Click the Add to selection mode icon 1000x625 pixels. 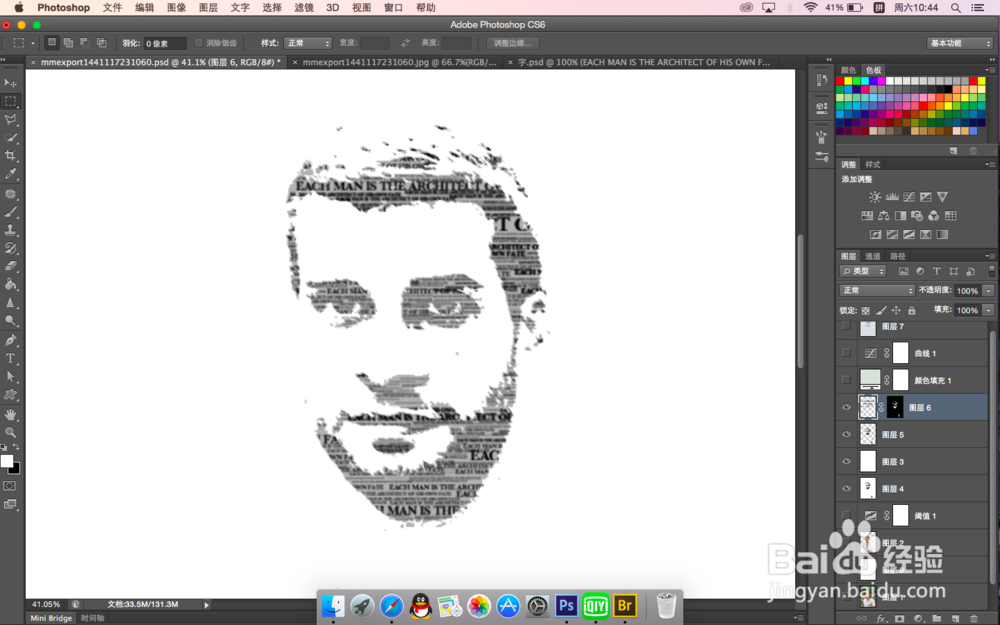pyautogui.click(x=68, y=43)
